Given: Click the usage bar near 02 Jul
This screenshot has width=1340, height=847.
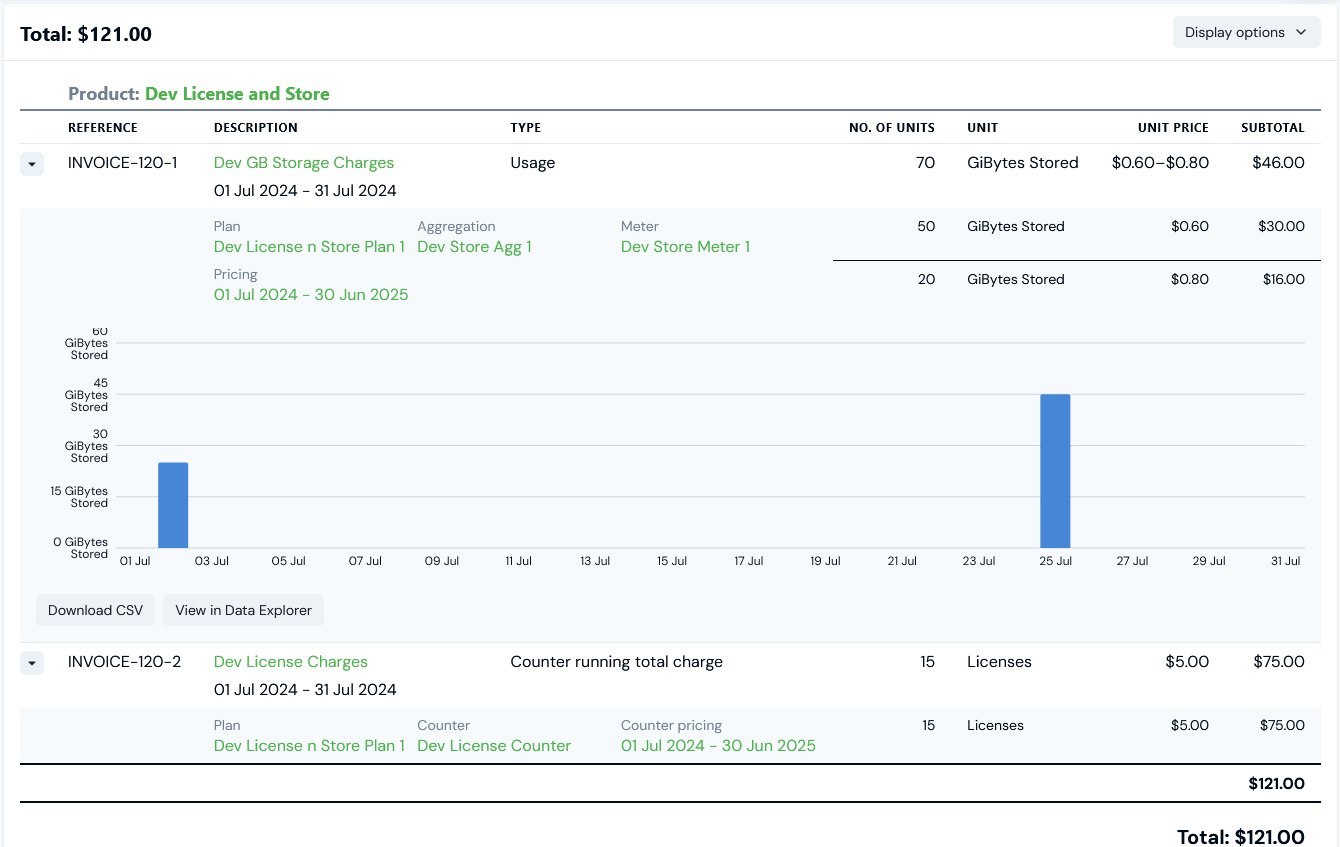Looking at the screenshot, I should 173,505.
